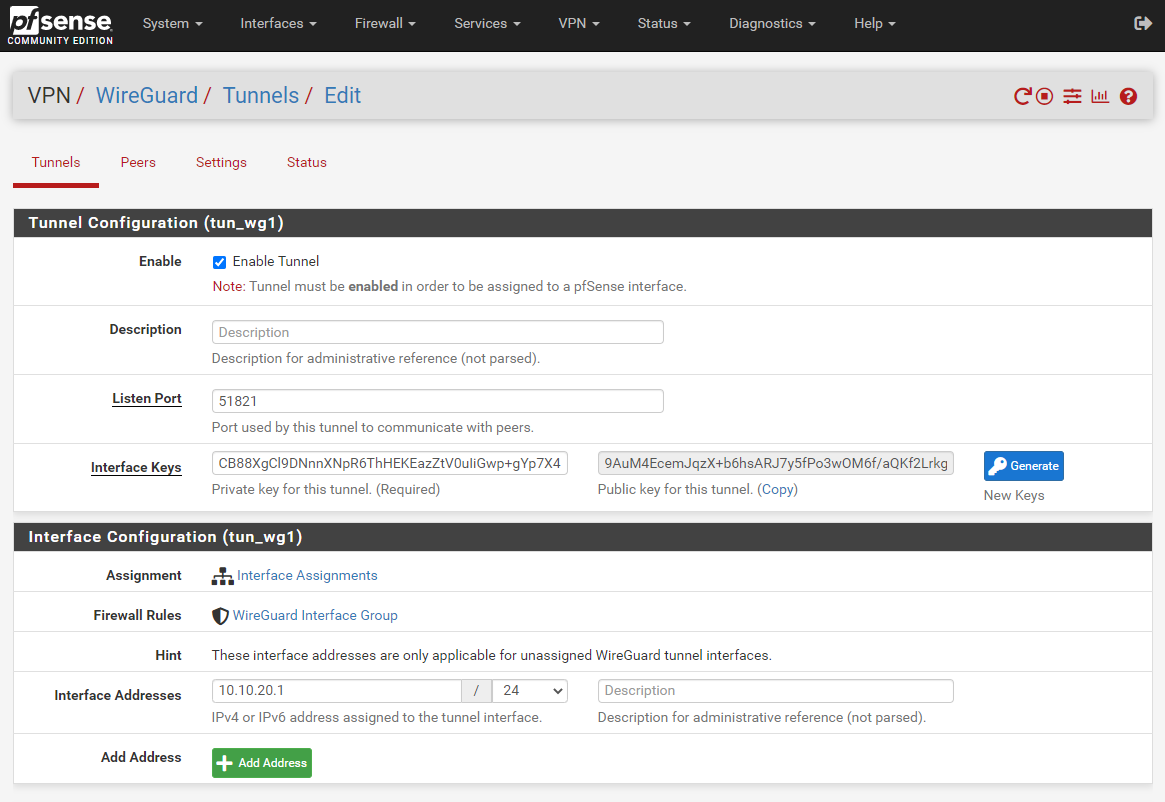Viewport: 1165px width, 802px height.
Task: Switch to the Status tab
Action: click(306, 162)
